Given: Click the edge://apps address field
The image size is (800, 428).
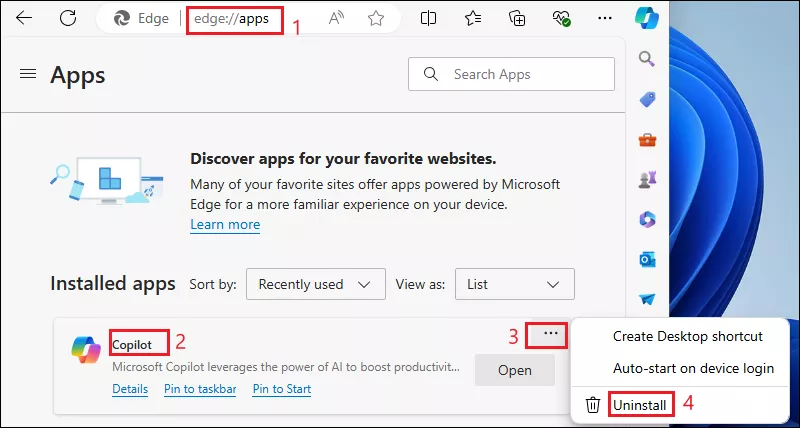Looking at the screenshot, I should click(x=231, y=19).
